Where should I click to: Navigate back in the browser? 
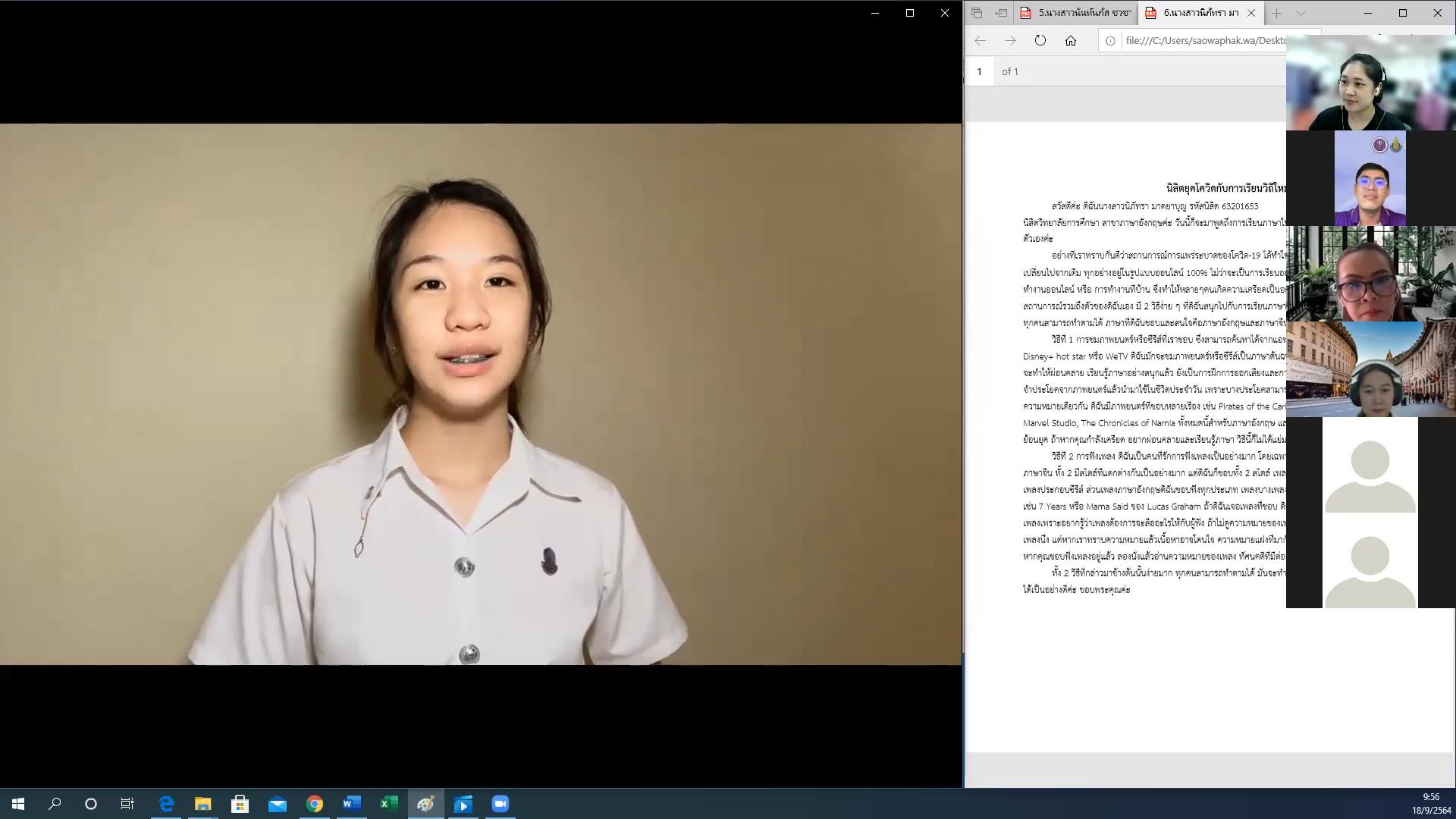(980, 41)
